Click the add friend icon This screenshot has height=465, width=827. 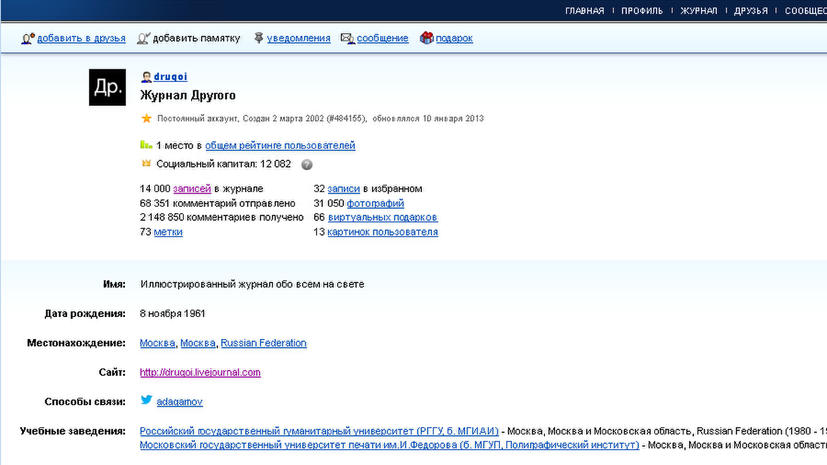(x=28, y=38)
